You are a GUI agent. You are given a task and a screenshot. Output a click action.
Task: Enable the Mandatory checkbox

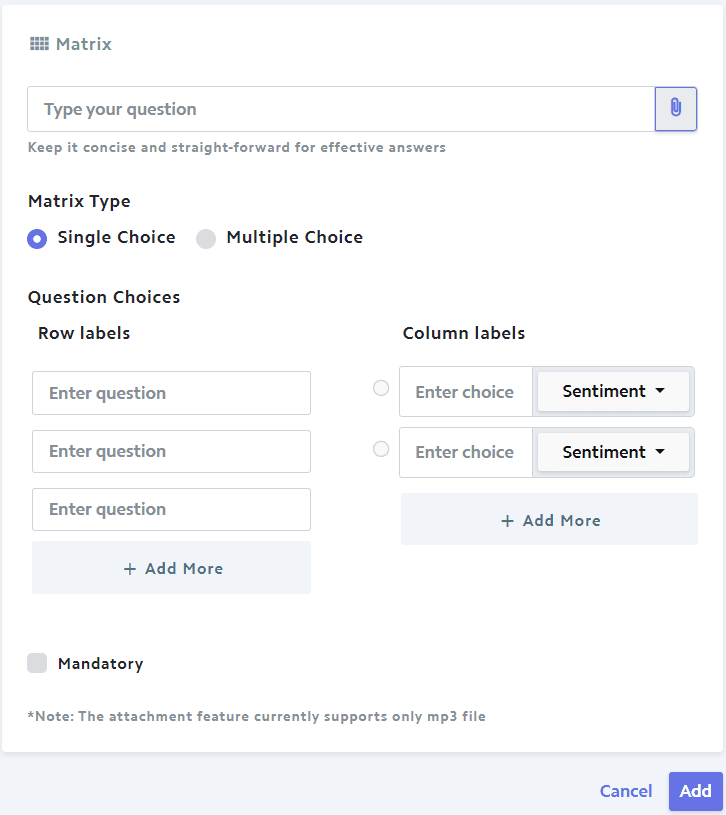[37, 663]
